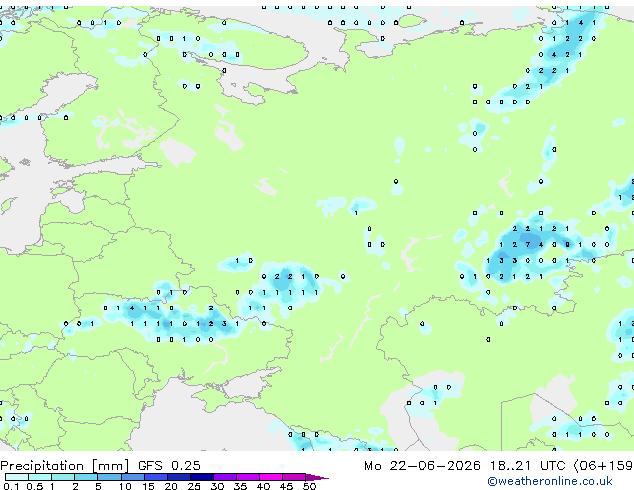634x490 pixels.
Task: Click the 10–15 mm legend swatch
Action: [132, 477]
